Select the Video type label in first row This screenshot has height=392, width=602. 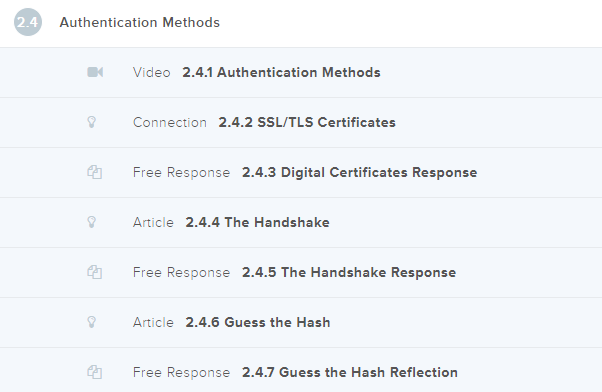pyautogui.click(x=151, y=72)
